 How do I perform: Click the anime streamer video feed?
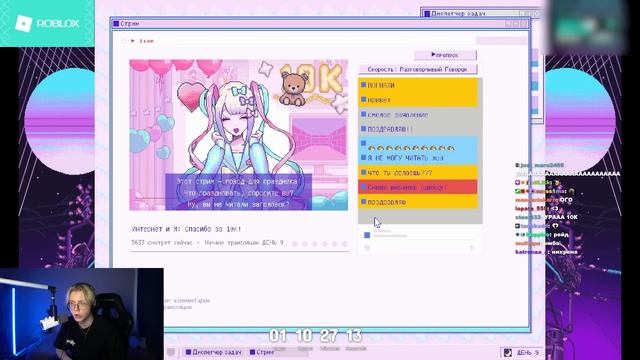[x=239, y=135]
